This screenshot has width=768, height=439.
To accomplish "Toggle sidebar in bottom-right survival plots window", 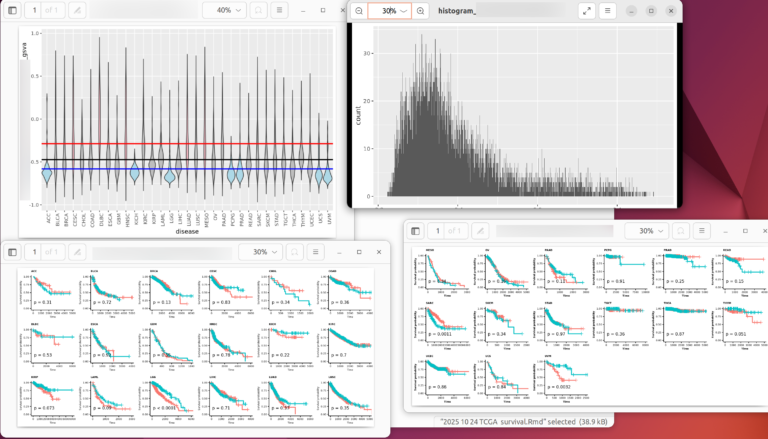I will pyautogui.click(x=416, y=230).
